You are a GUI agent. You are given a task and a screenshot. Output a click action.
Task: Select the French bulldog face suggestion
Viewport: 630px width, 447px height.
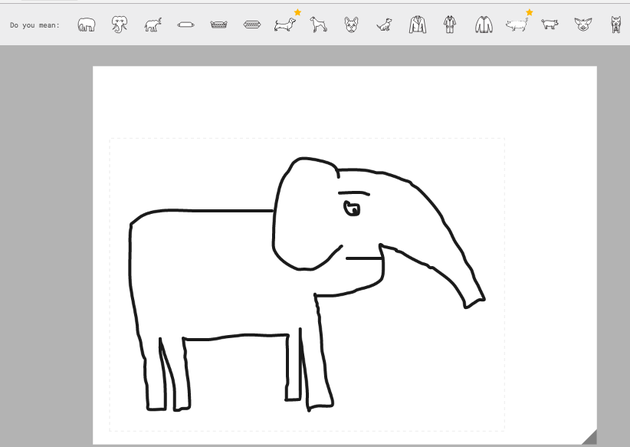coord(351,25)
